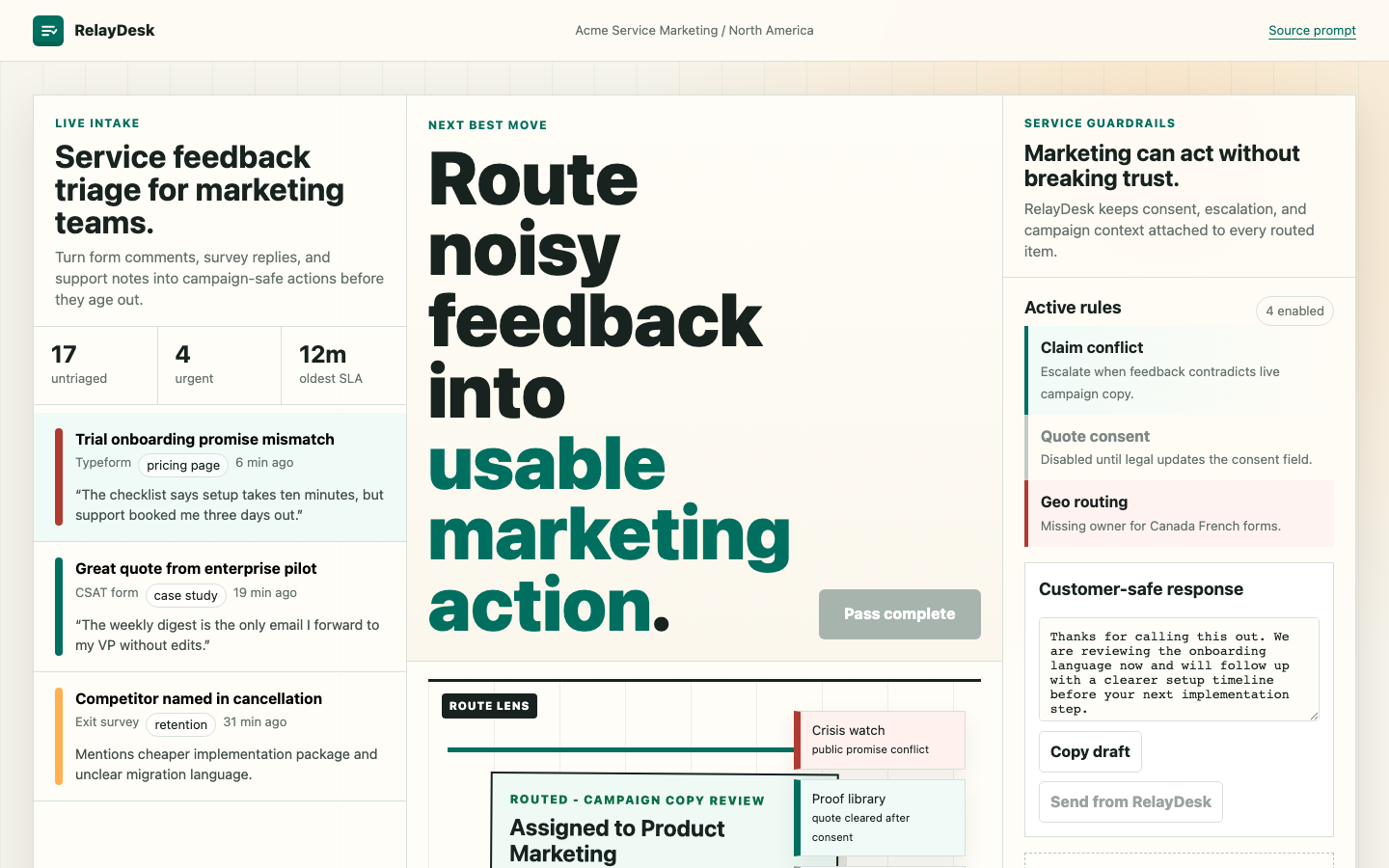The width and height of the screenshot is (1389, 868).
Task: Click the Customer-safe response heading
Action: point(1141,589)
